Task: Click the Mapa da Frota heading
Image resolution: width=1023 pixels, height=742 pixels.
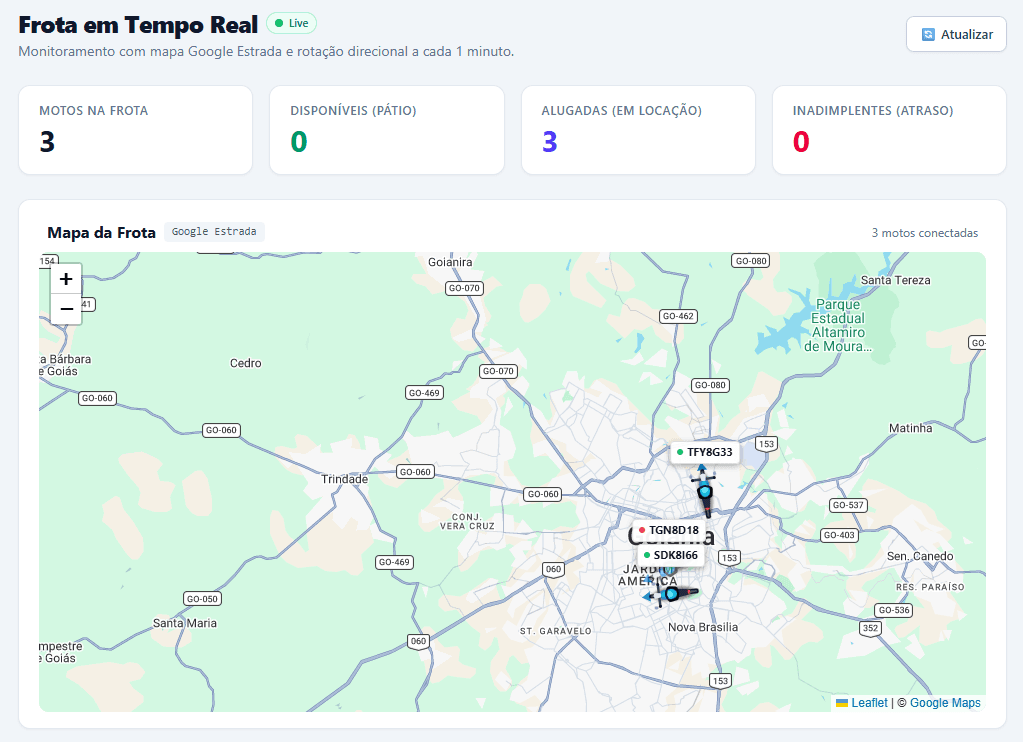Action: click(x=102, y=232)
